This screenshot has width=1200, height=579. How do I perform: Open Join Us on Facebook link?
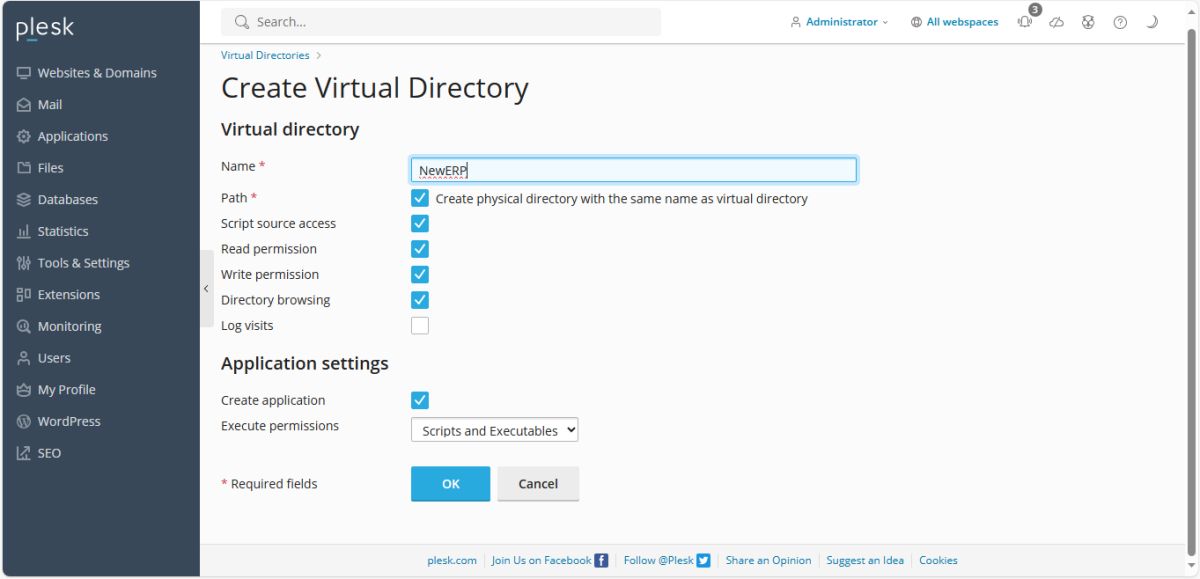pyautogui.click(x=541, y=560)
